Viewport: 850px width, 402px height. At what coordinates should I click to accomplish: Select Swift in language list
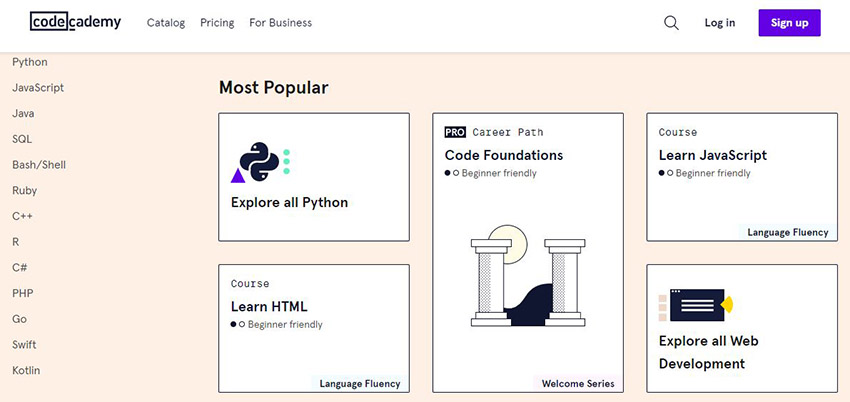(x=24, y=345)
